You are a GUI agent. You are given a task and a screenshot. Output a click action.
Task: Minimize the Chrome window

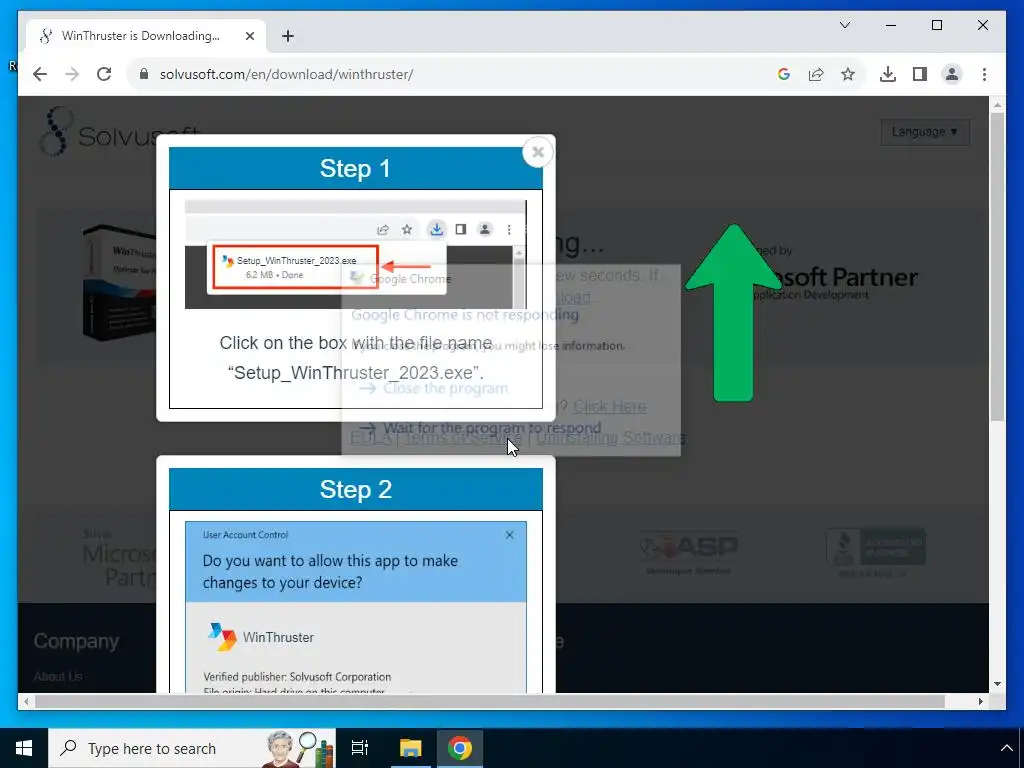[x=891, y=25]
